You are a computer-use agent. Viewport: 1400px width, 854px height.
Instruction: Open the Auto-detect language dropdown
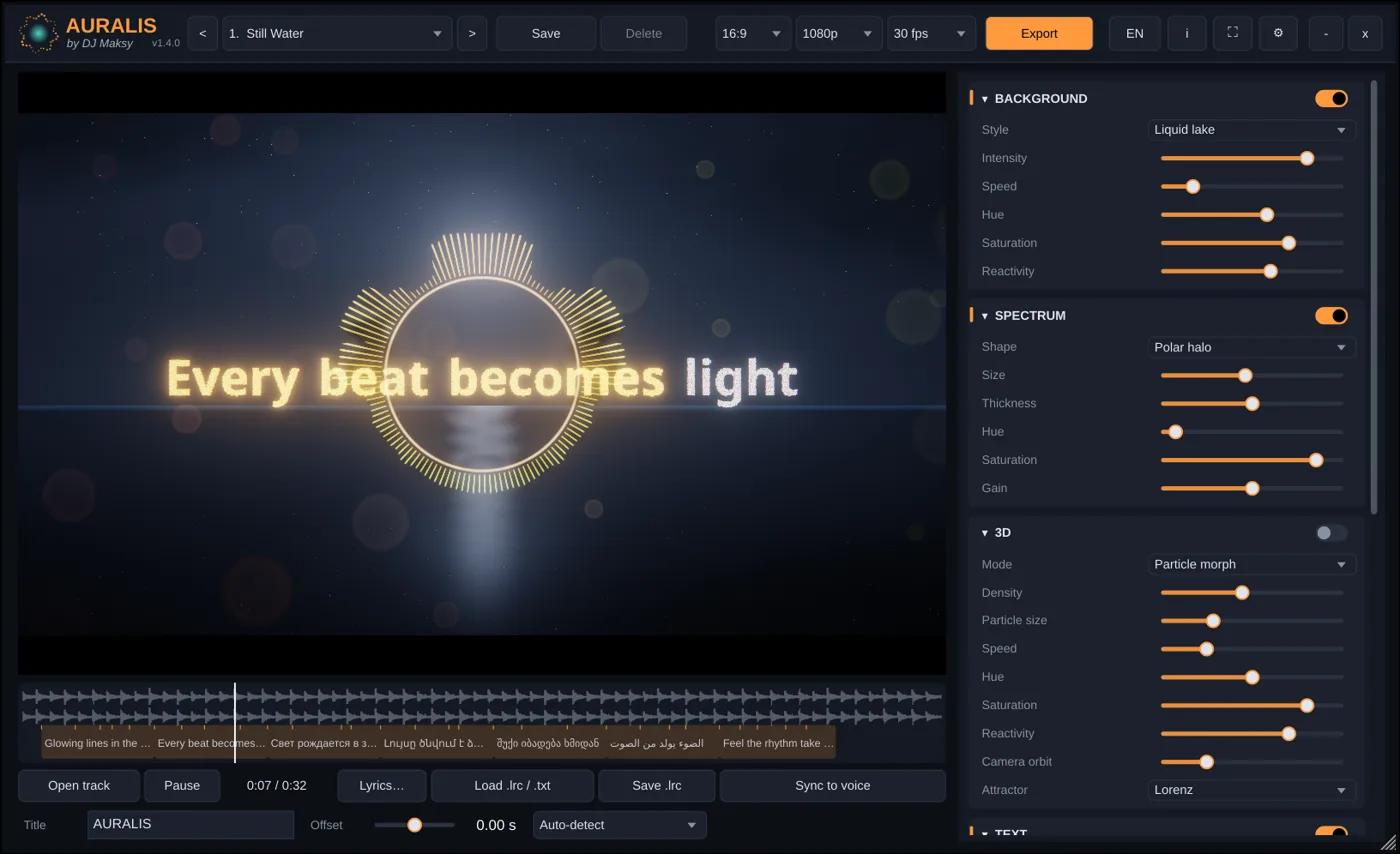(619, 825)
